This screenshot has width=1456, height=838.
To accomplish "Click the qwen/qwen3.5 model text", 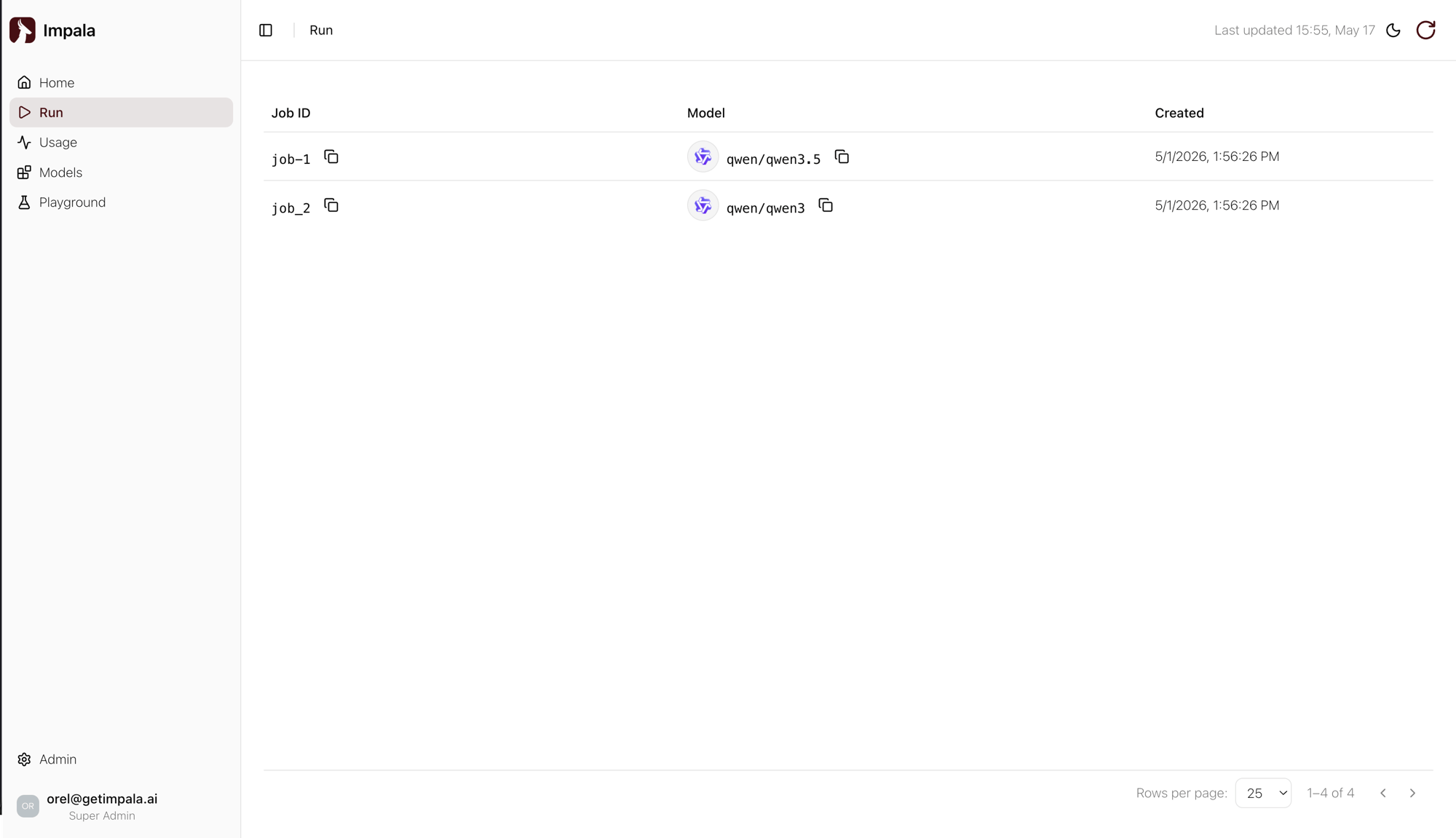I will [x=773, y=159].
